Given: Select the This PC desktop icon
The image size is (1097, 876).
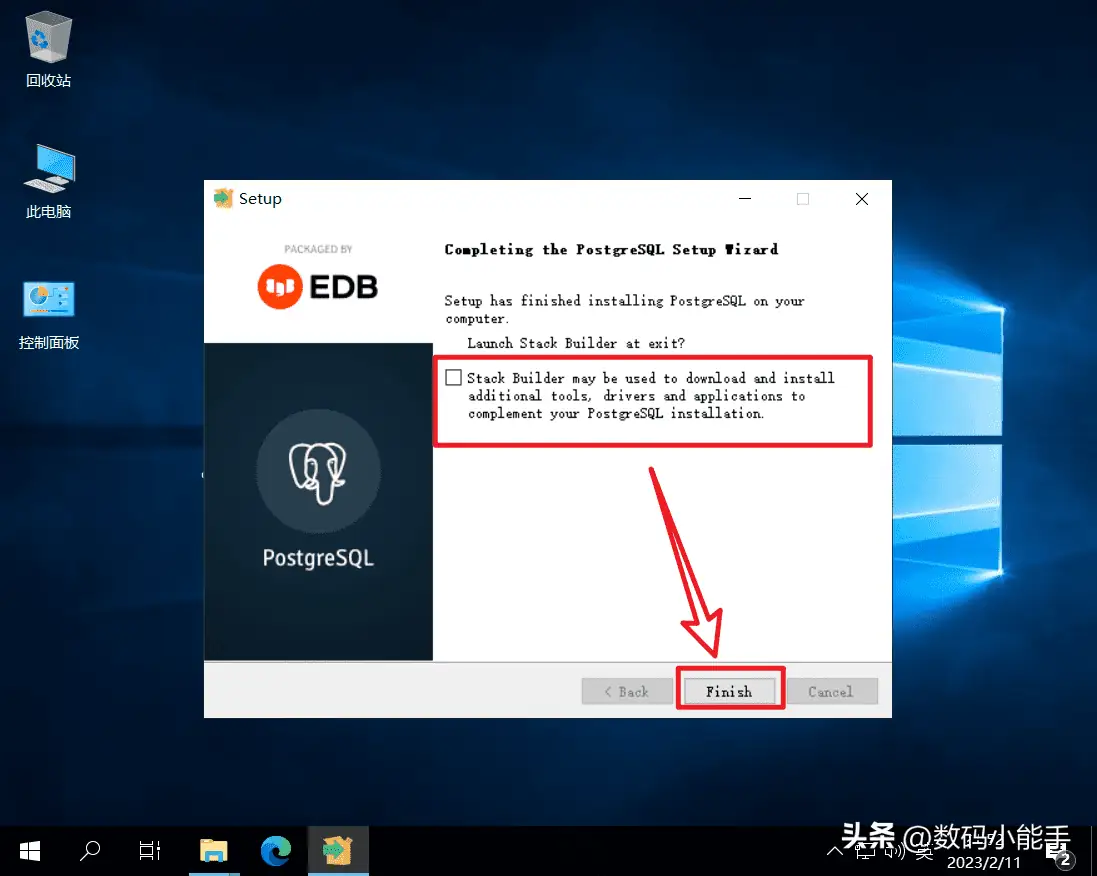Looking at the screenshot, I should [x=48, y=181].
